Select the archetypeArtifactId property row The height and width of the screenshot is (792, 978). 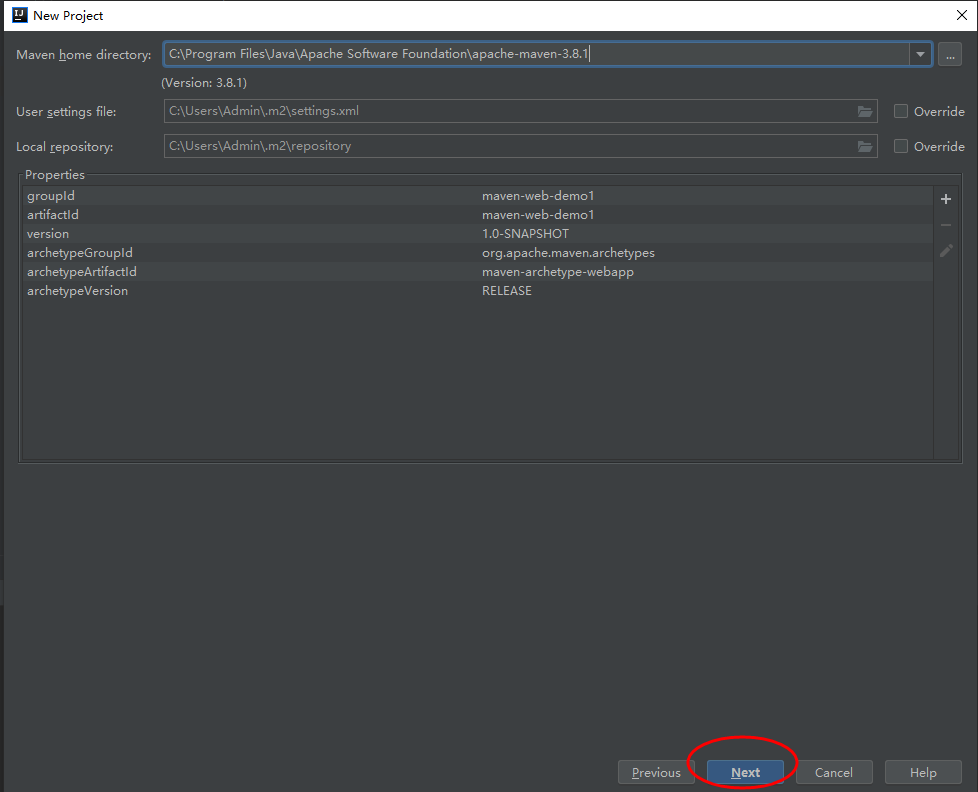pos(300,271)
